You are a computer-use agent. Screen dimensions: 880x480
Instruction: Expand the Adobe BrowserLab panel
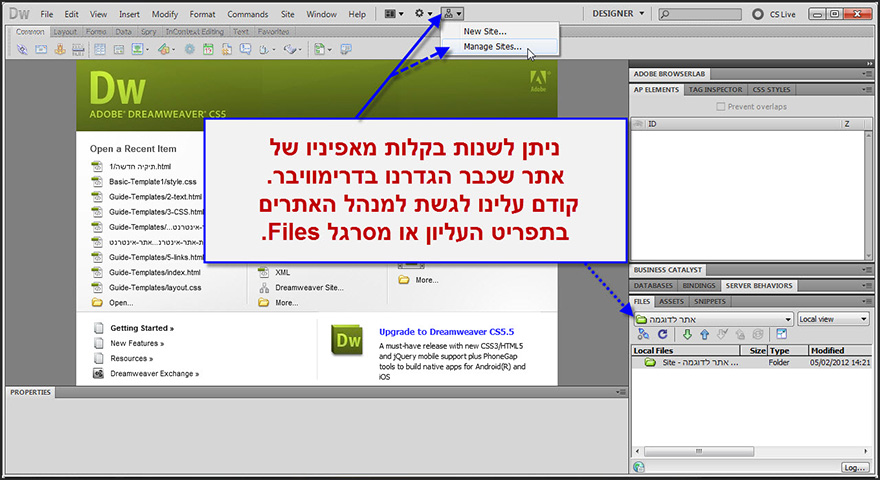click(670, 74)
